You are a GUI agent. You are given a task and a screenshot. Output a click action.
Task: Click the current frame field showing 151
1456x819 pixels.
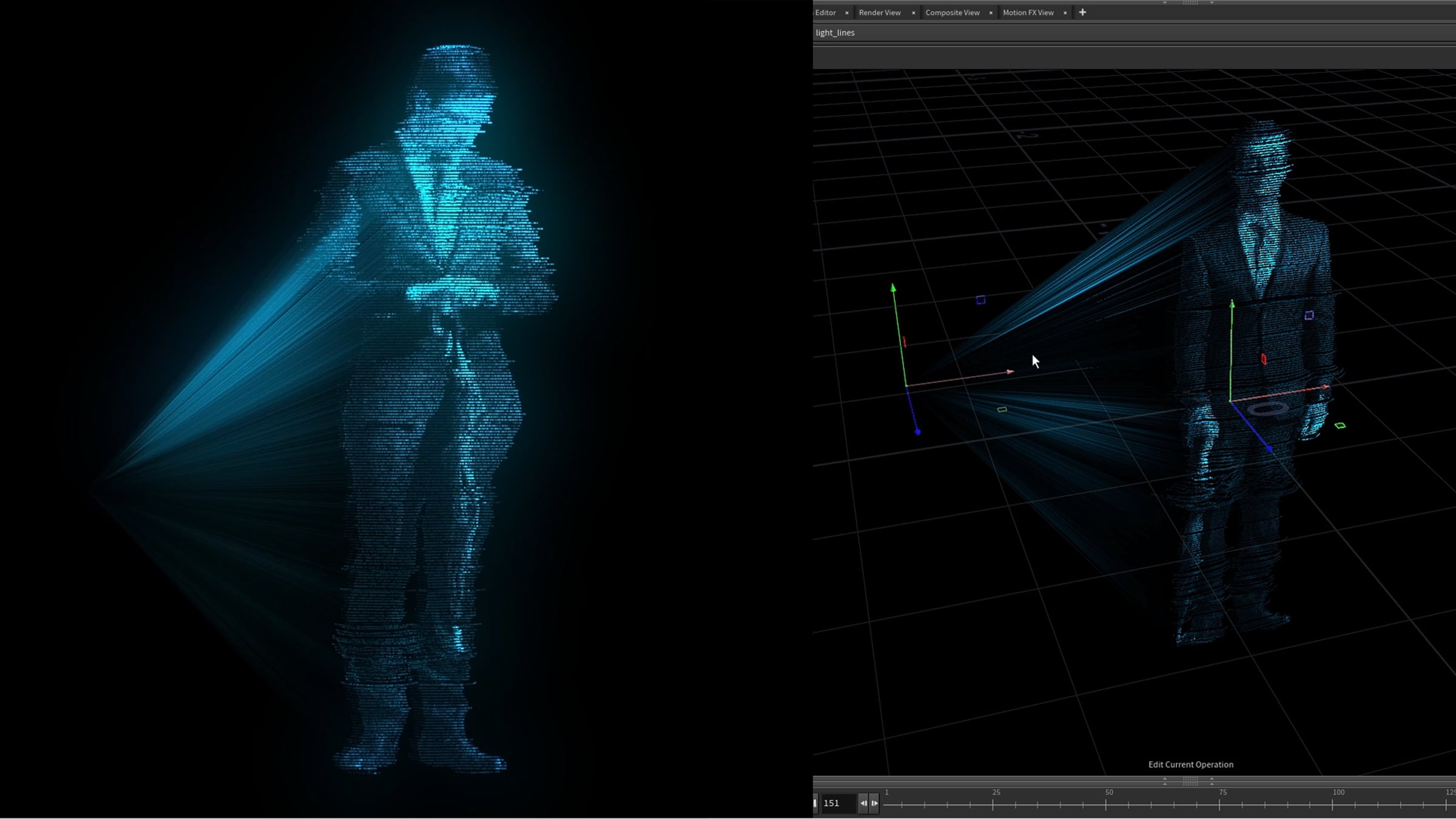(x=838, y=803)
